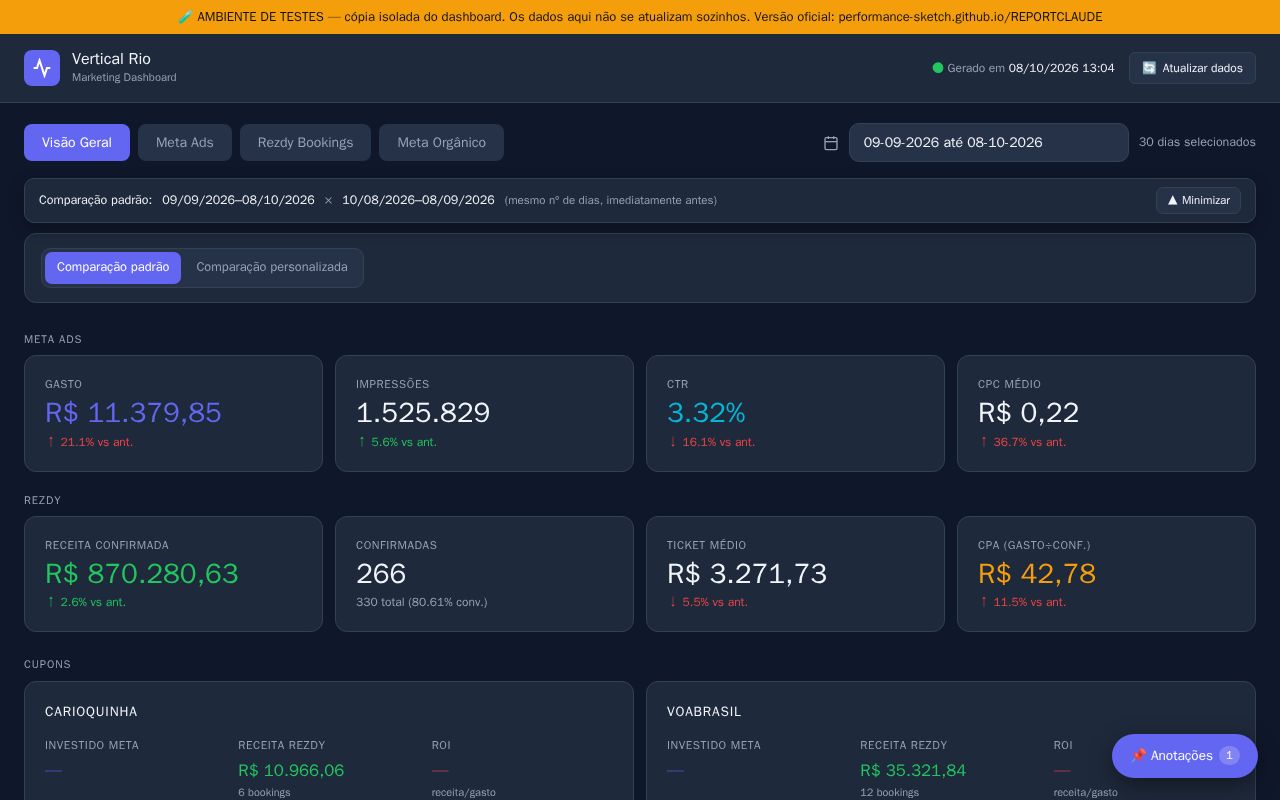Switch to the Rezdy Bookings tab

[305, 142]
